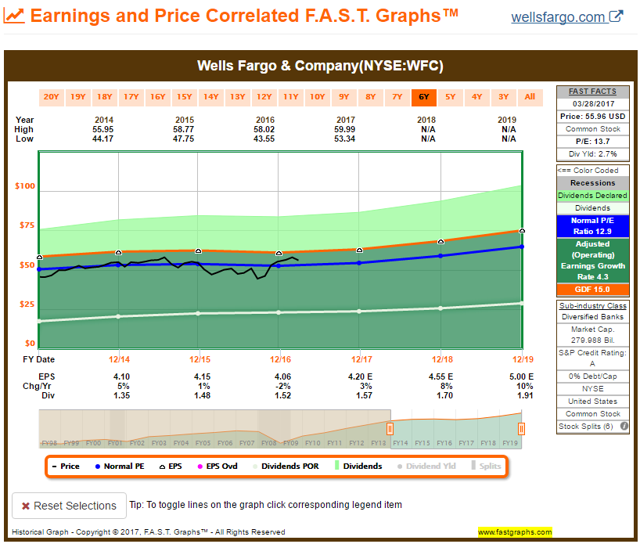
Task: Click the left orange range slider handle
Action: coord(390,429)
